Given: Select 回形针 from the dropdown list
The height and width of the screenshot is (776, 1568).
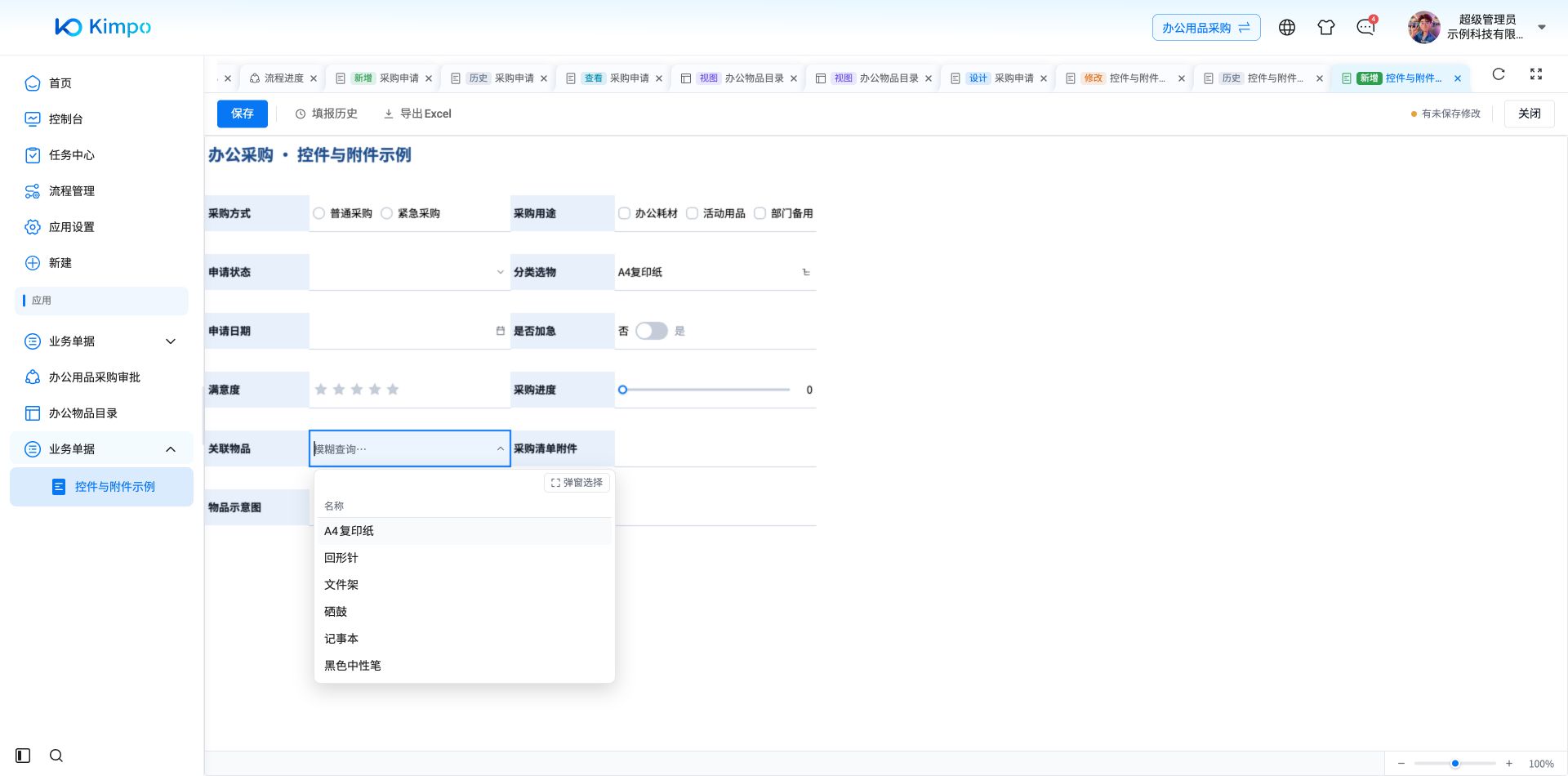Looking at the screenshot, I should pos(463,558).
